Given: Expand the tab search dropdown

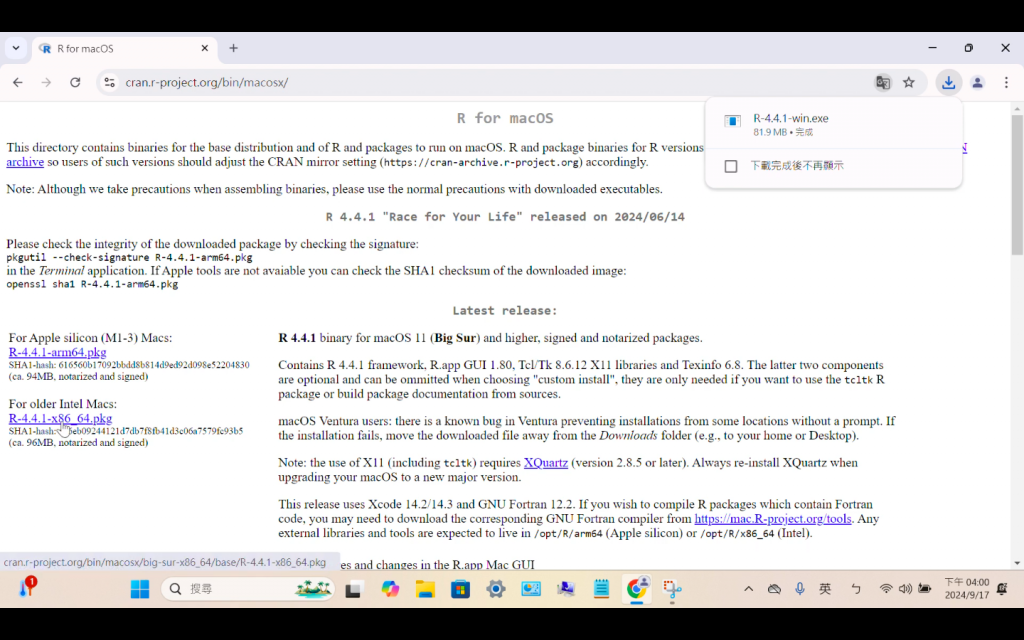Looking at the screenshot, I should tap(16, 48).
